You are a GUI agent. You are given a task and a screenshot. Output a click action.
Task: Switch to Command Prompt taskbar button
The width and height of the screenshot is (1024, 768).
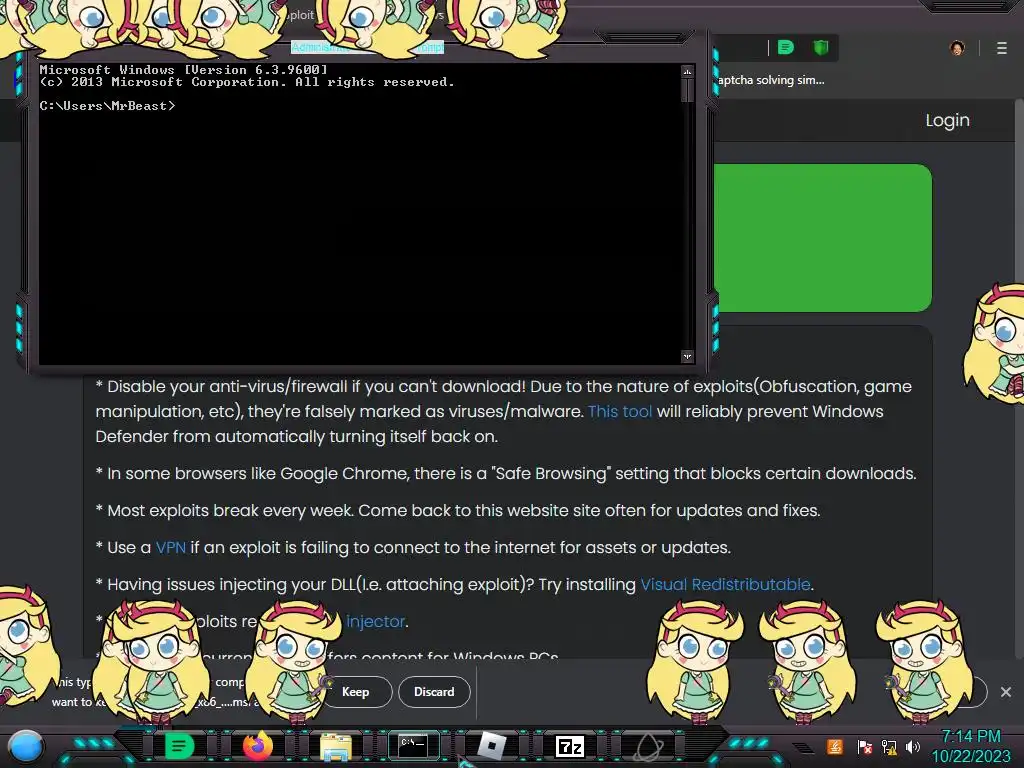pos(413,745)
